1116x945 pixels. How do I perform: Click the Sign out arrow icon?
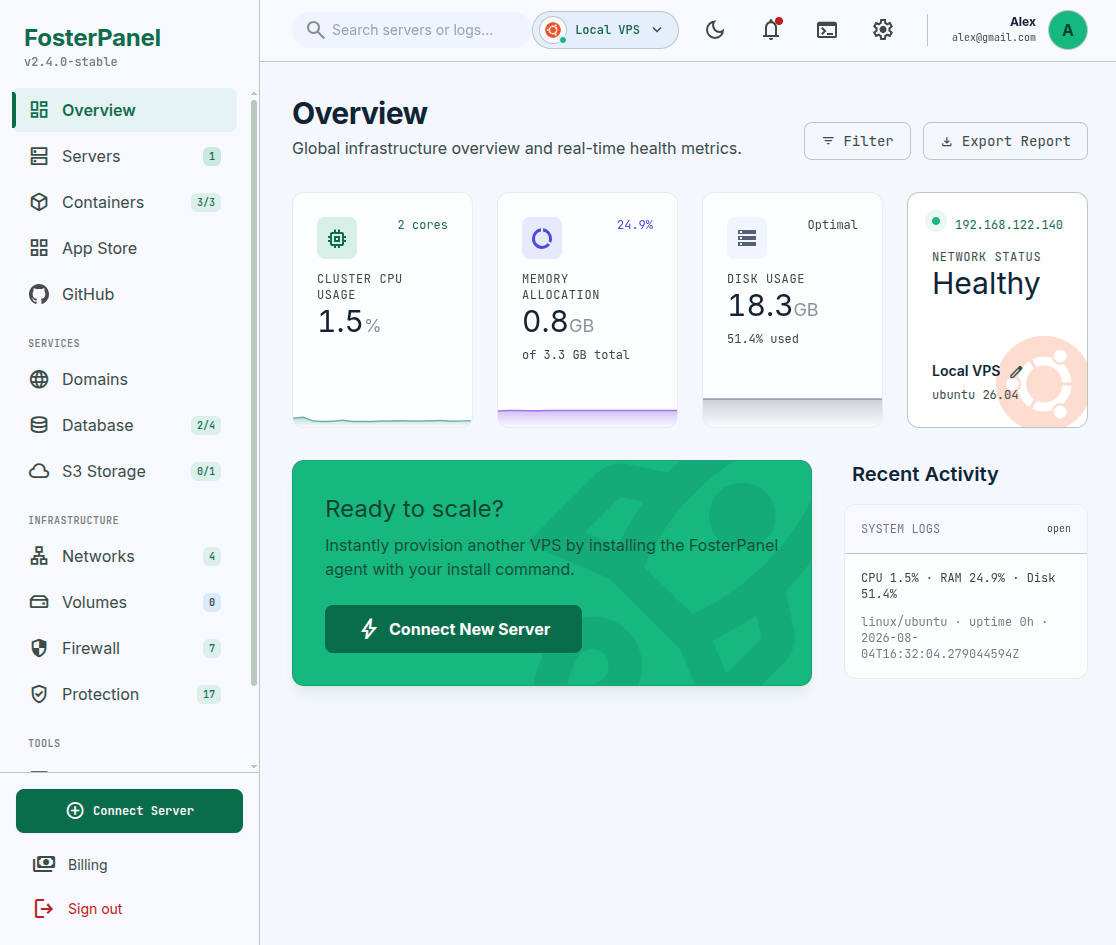coord(43,908)
